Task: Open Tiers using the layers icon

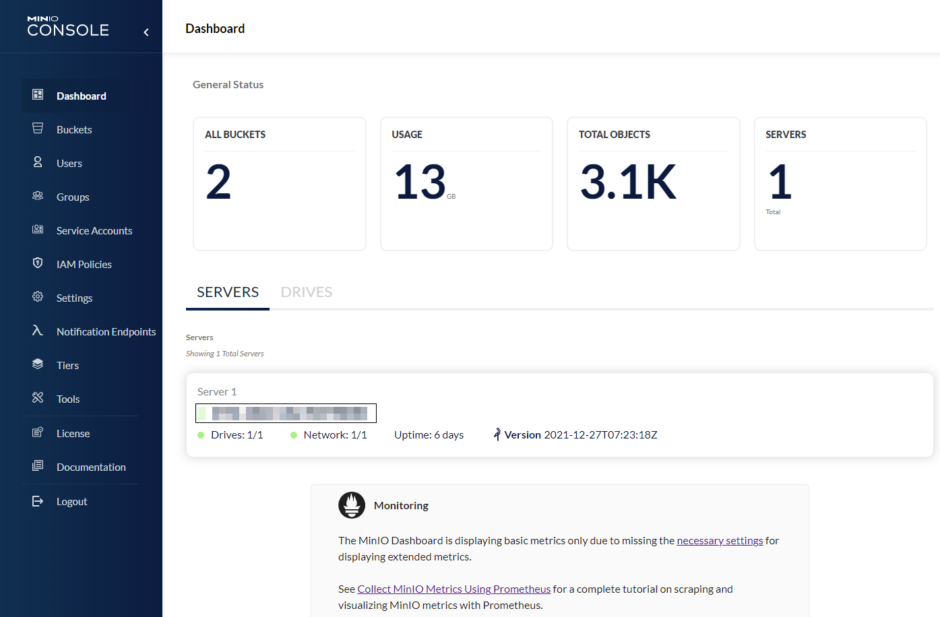Action: pos(38,365)
